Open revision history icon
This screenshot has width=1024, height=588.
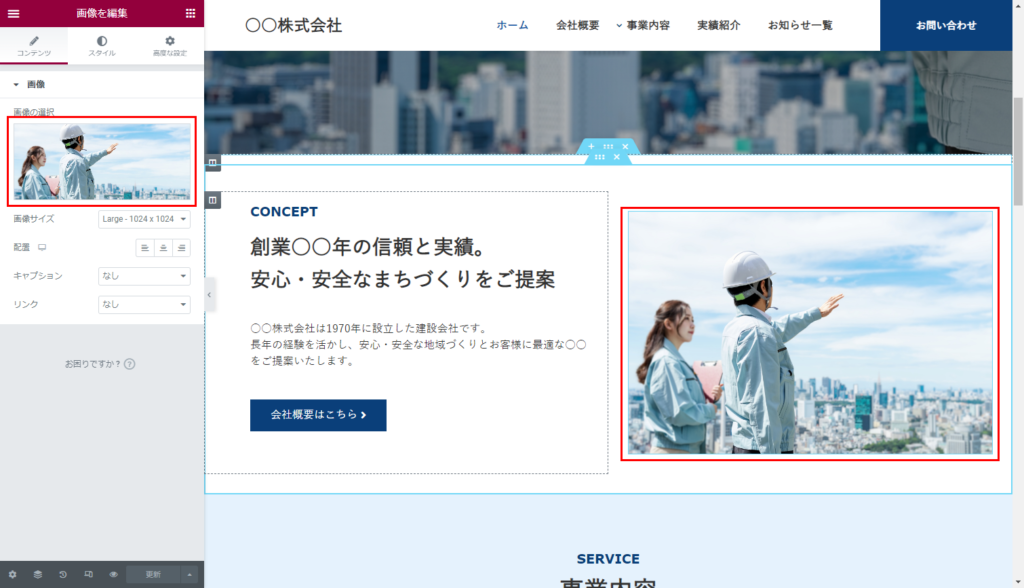tap(63, 575)
